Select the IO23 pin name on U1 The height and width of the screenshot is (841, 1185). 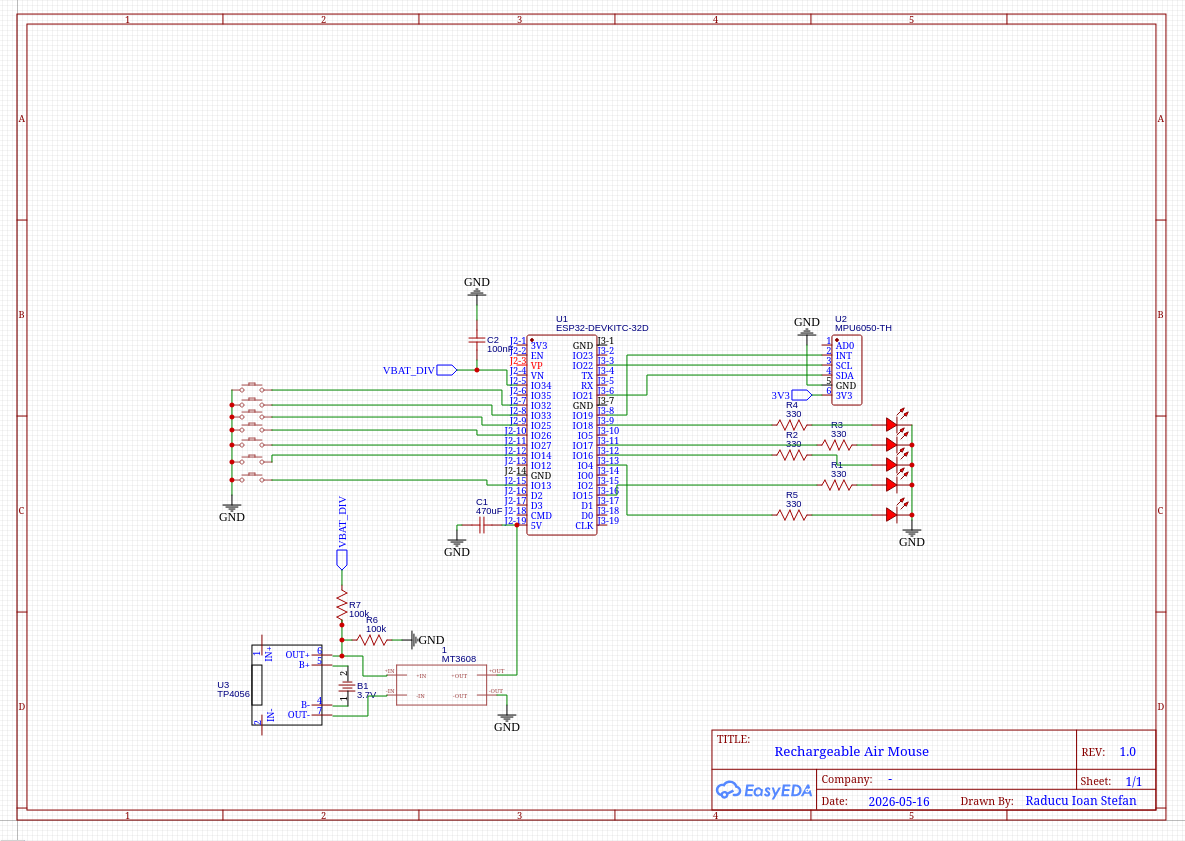point(583,356)
